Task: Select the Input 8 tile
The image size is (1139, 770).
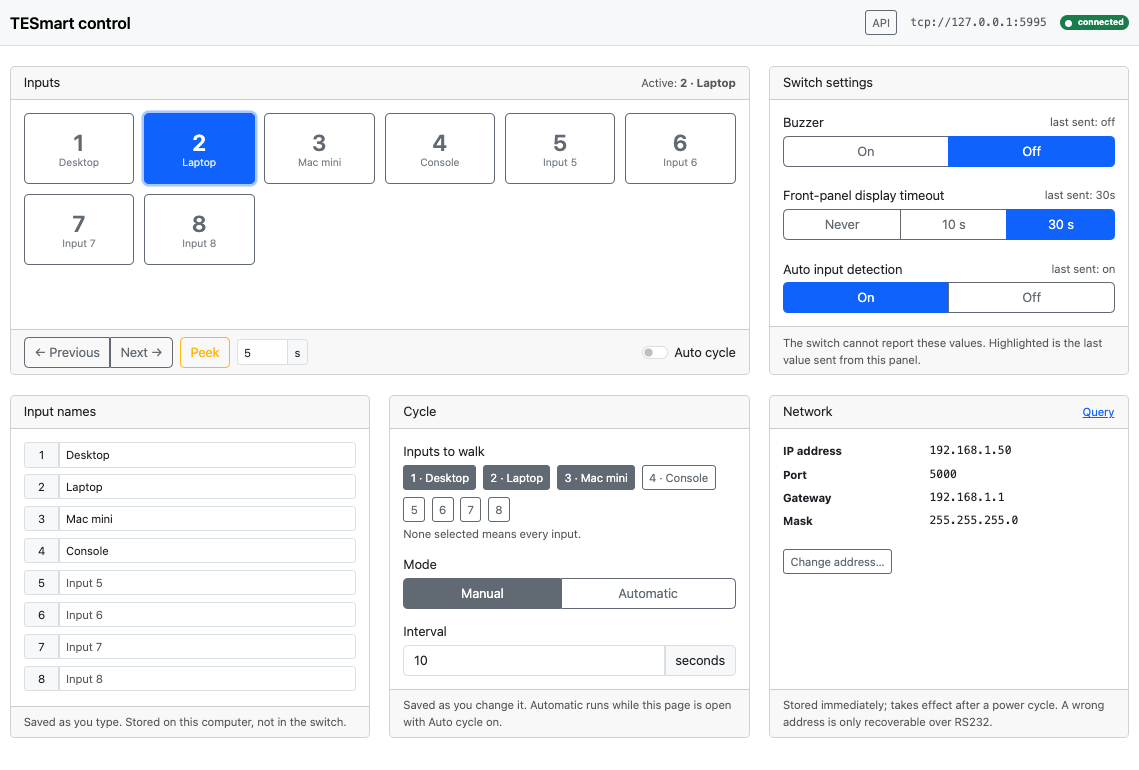Action: tap(199, 230)
